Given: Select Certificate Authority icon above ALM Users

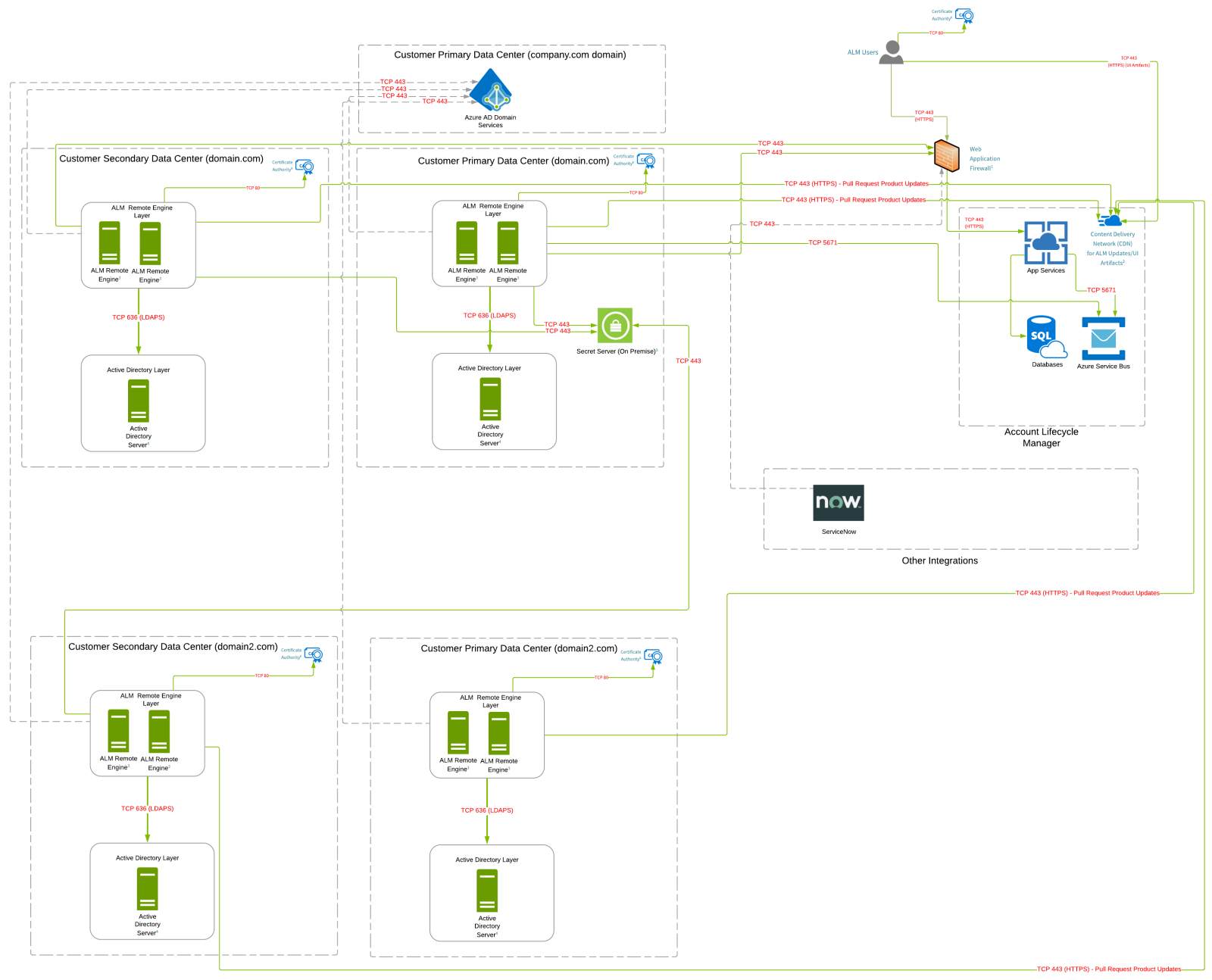Looking at the screenshot, I should point(964,15).
